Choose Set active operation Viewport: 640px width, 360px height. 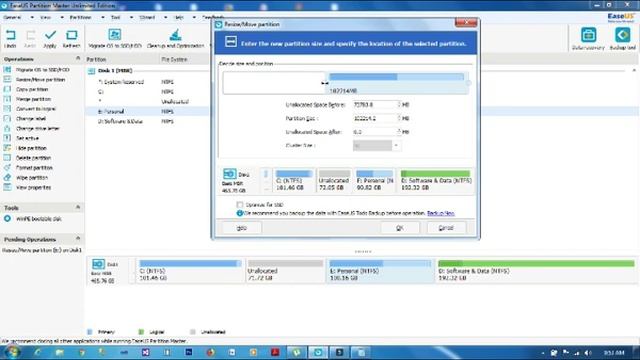(x=27, y=138)
